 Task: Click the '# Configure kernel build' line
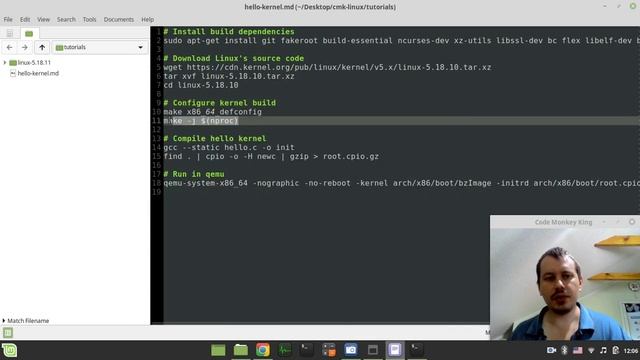point(220,103)
